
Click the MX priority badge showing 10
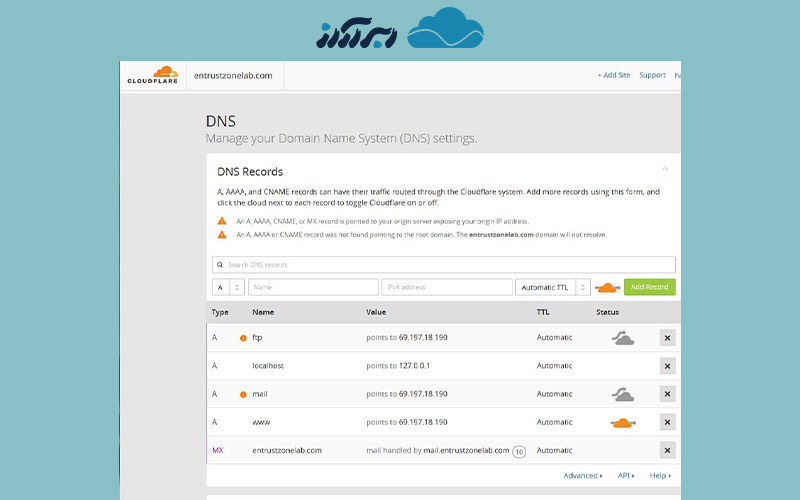(x=519, y=451)
